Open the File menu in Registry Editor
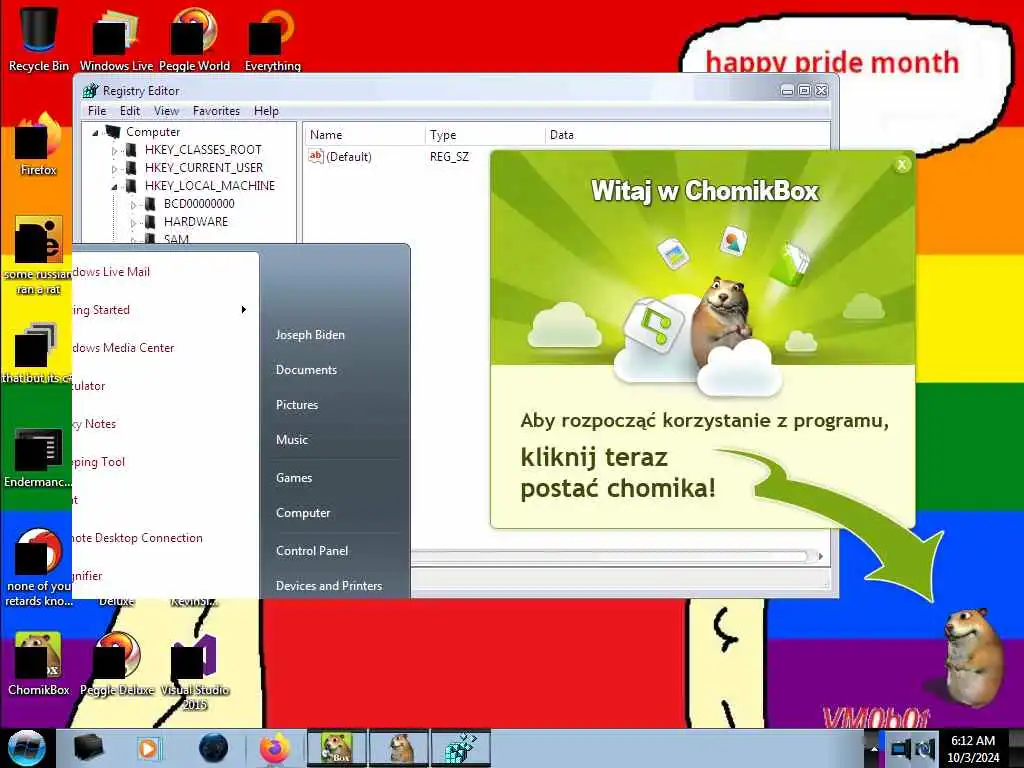Screen dimensions: 1024x768 pyautogui.click(x=97, y=111)
